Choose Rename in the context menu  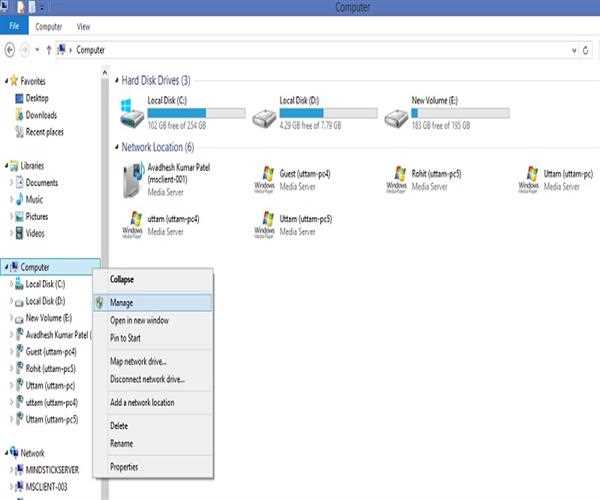pos(153,443)
